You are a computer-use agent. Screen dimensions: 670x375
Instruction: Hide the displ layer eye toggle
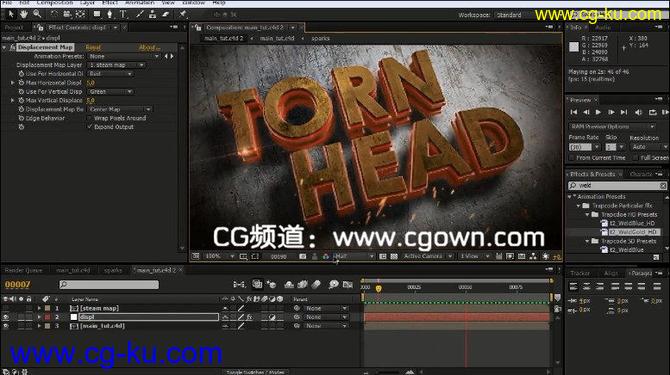coord(6,317)
